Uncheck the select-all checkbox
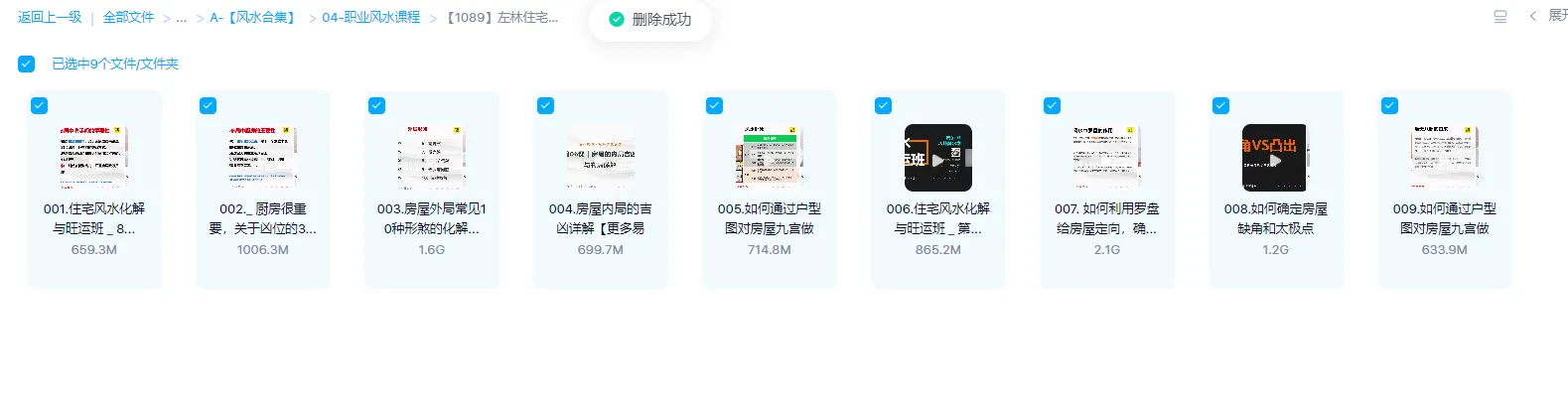 [27, 64]
